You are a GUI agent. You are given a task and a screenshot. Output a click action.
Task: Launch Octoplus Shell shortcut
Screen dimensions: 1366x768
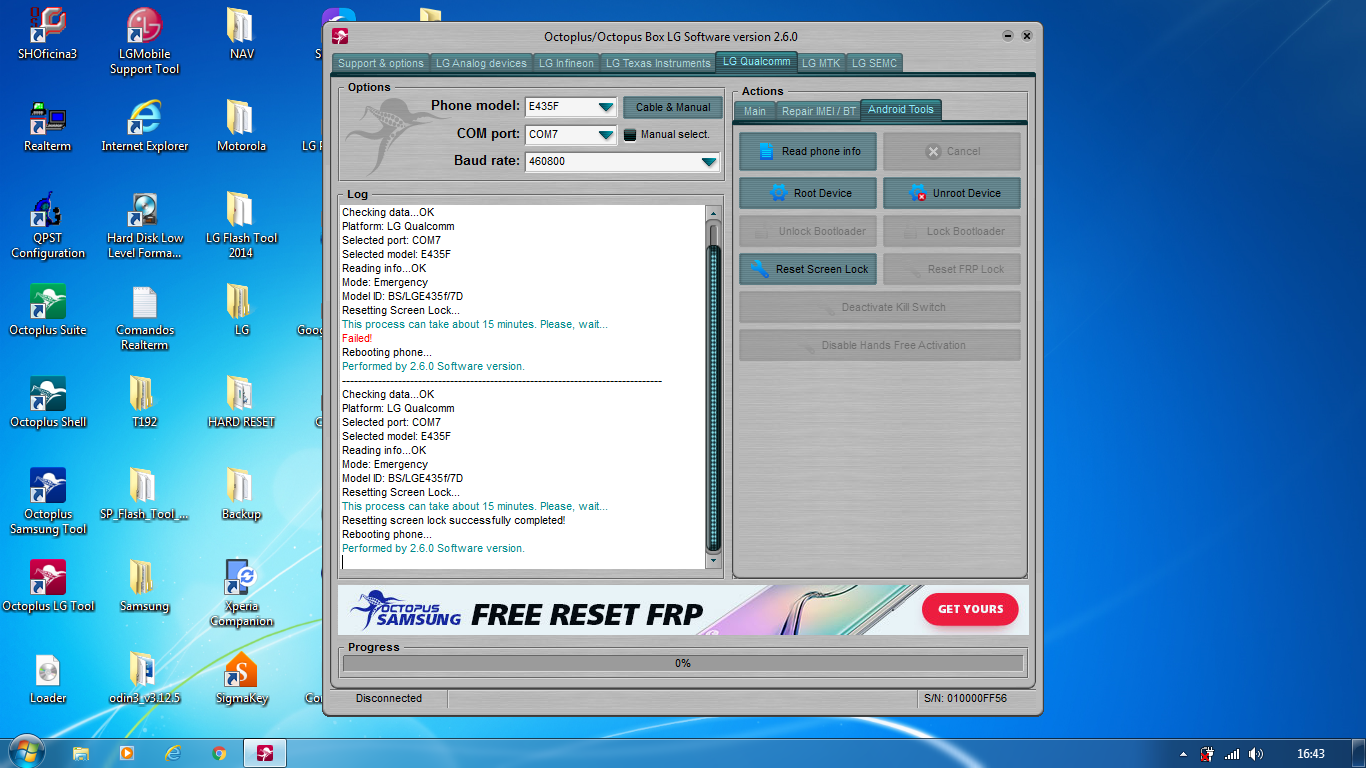(47, 401)
